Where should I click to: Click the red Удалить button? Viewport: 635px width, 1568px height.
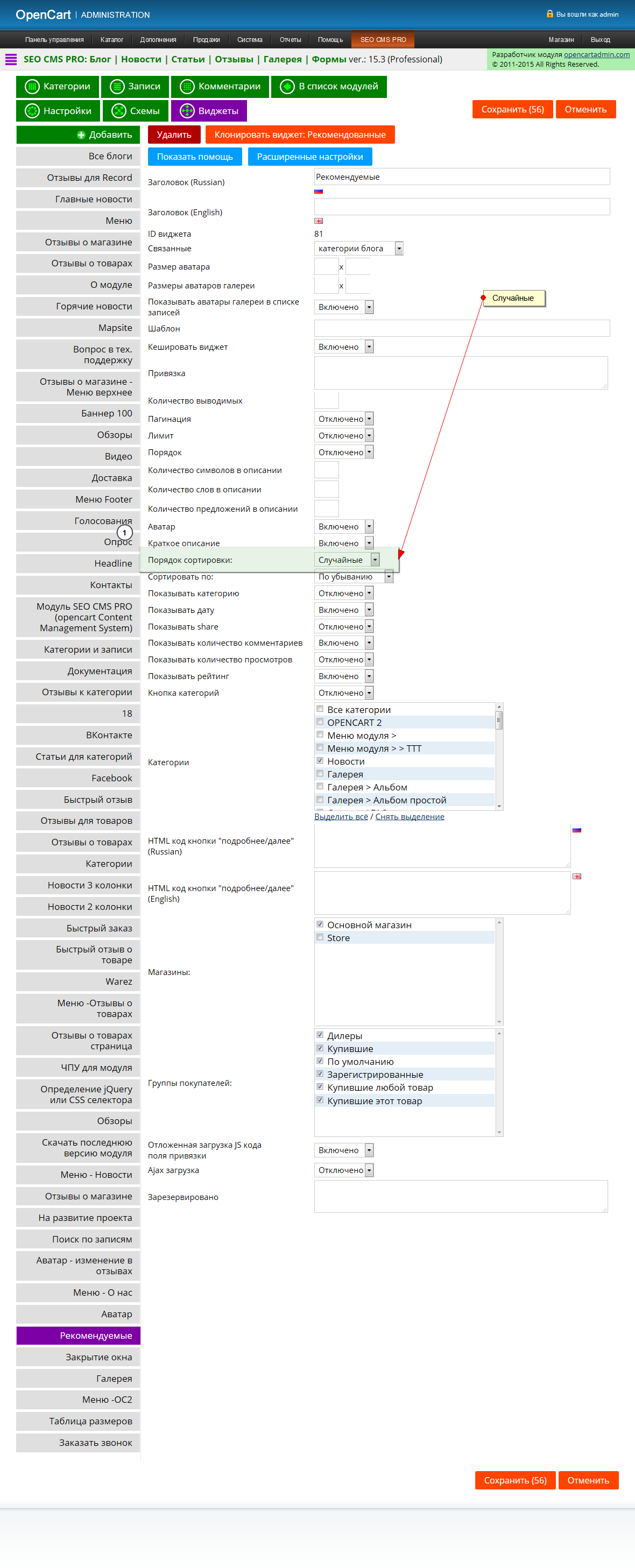pos(174,135)
